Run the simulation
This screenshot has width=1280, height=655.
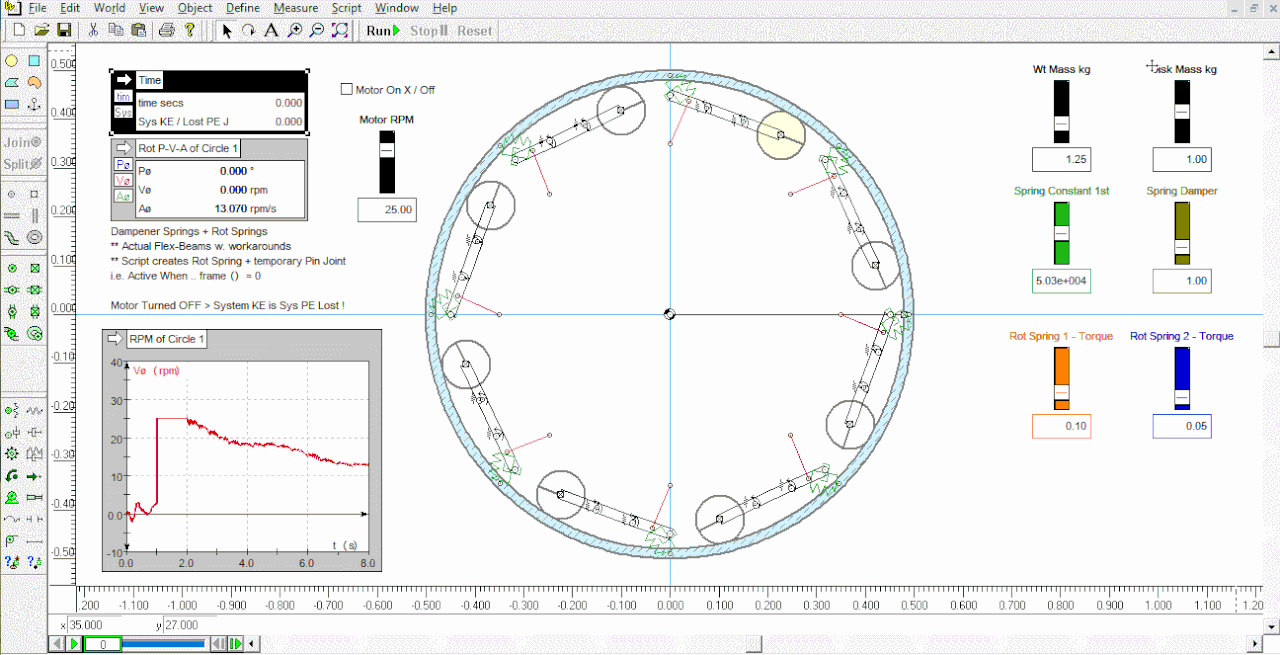coord(383,31)
